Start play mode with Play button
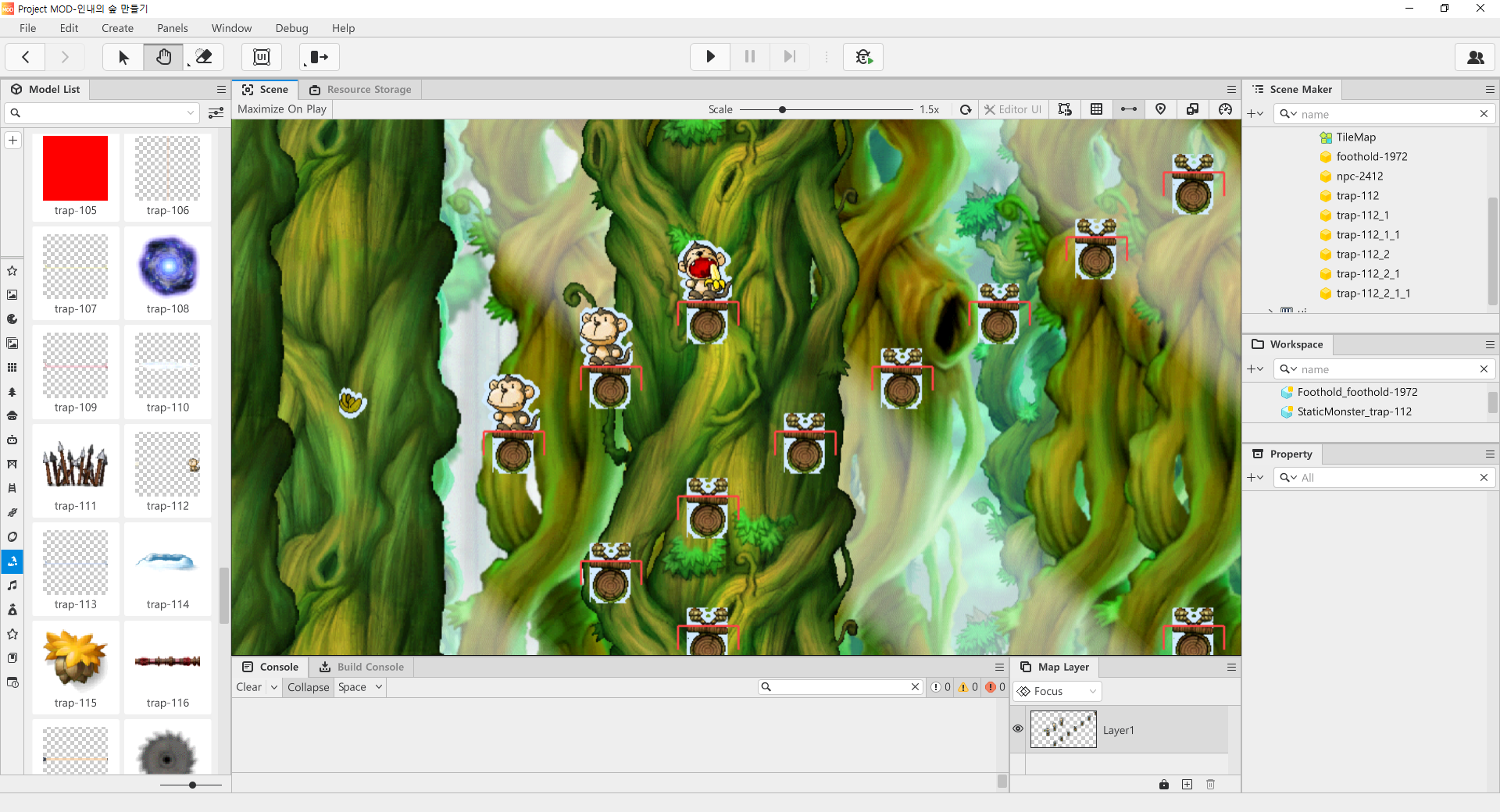Image resolution: width=1500 pixels, height=812 pixels. coord(710,56)
